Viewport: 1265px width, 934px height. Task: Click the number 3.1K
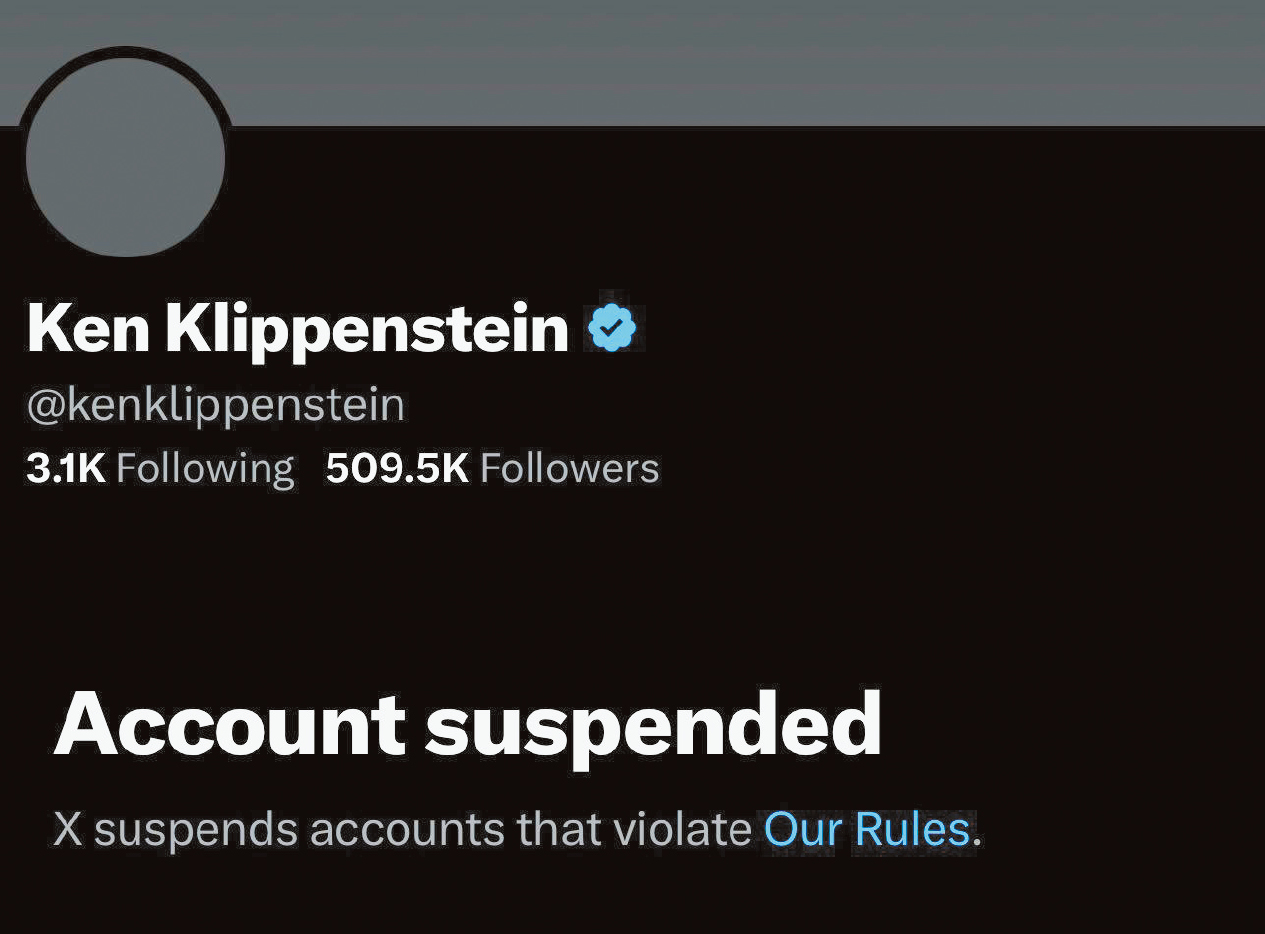[66, 468]
